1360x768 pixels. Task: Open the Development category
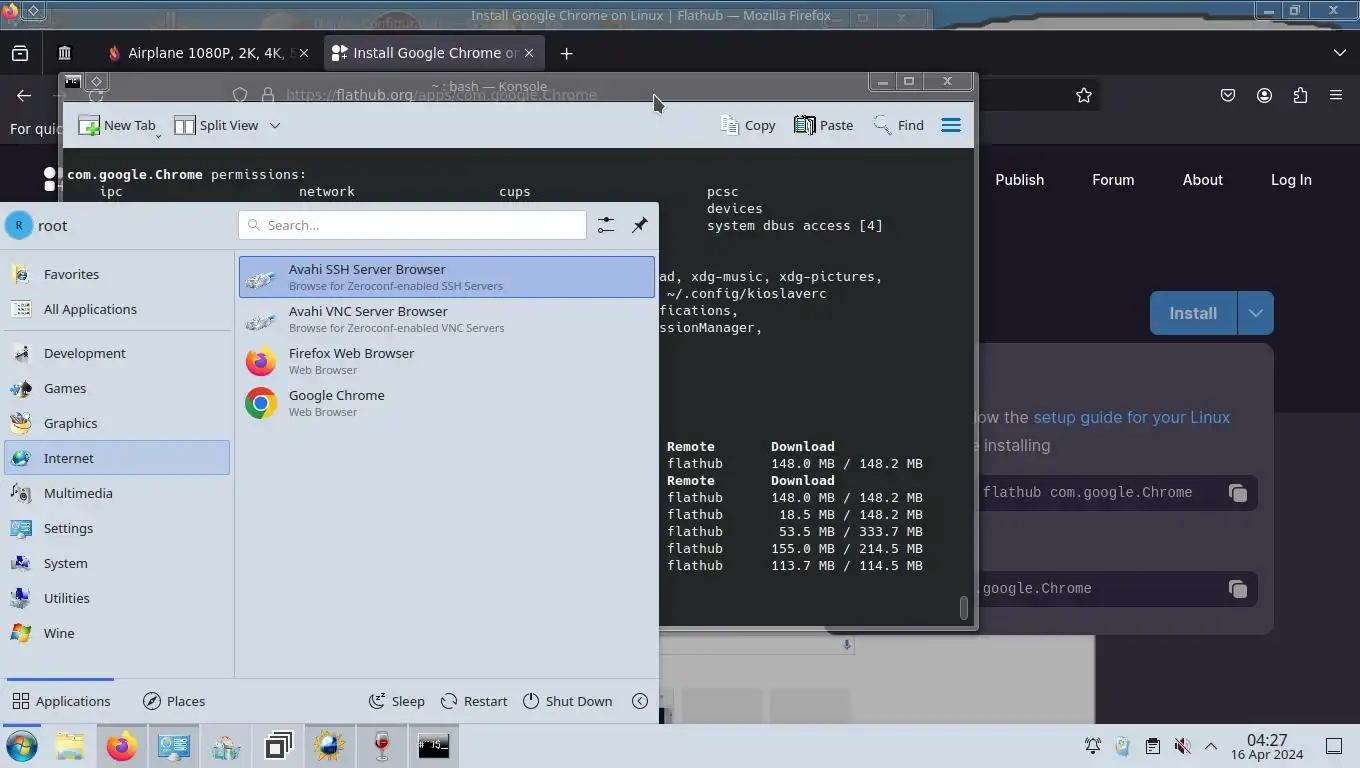coord(117,353)
